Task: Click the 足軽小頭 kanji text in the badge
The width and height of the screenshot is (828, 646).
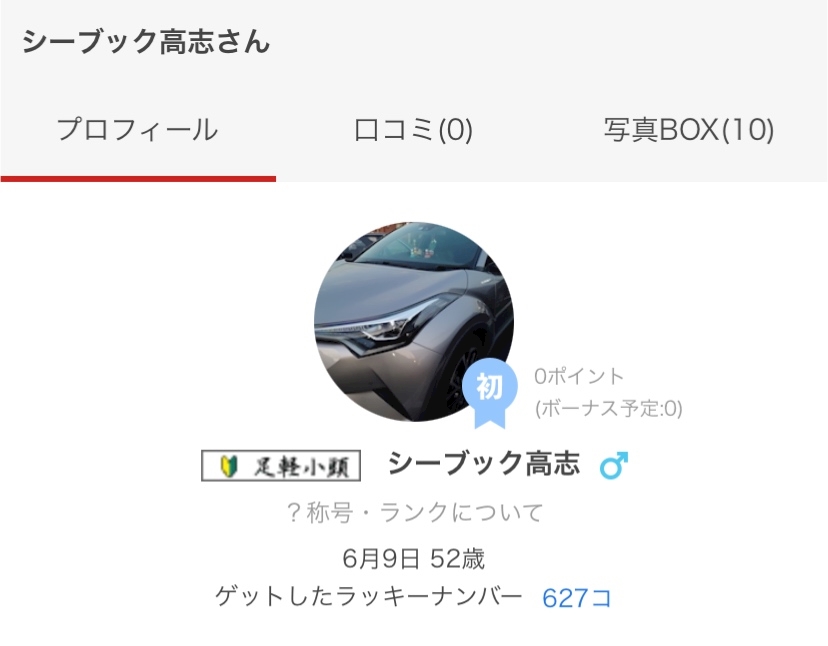Action: pos(302,466)
